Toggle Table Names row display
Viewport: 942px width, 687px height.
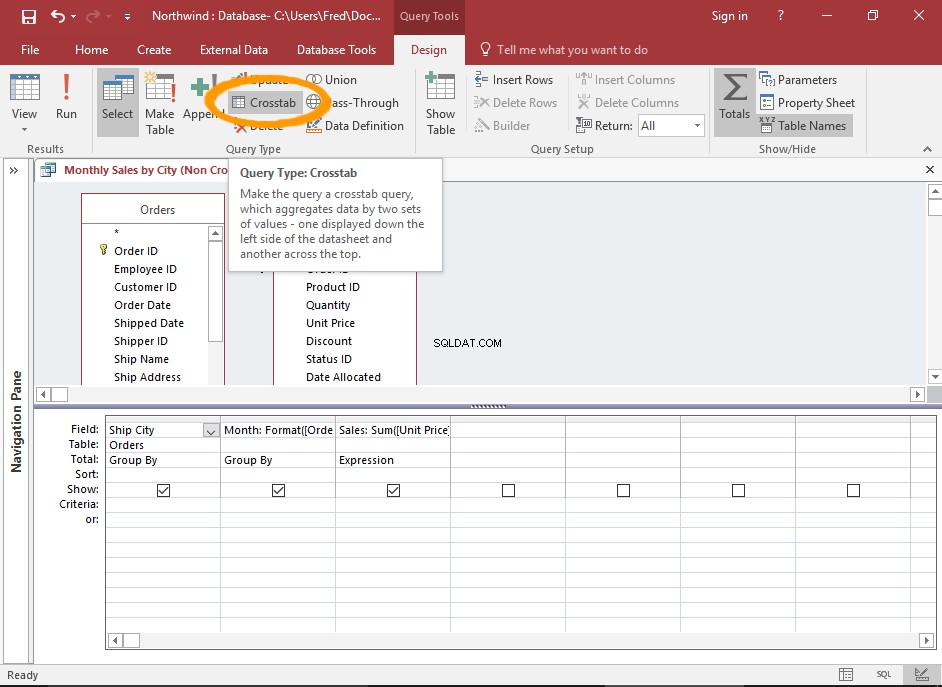coord(803,126)
